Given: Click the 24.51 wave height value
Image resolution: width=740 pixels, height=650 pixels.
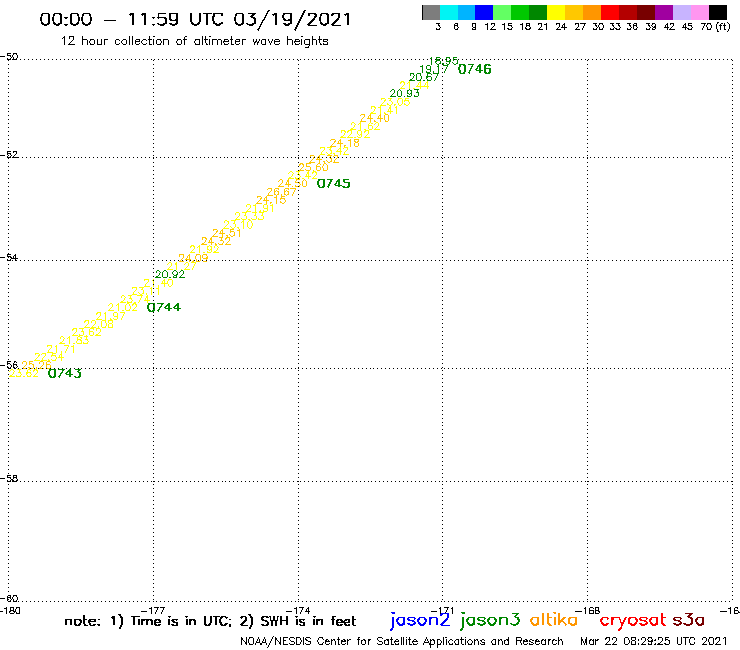Looking at the screenshot, I should click(x=227, y=233).
